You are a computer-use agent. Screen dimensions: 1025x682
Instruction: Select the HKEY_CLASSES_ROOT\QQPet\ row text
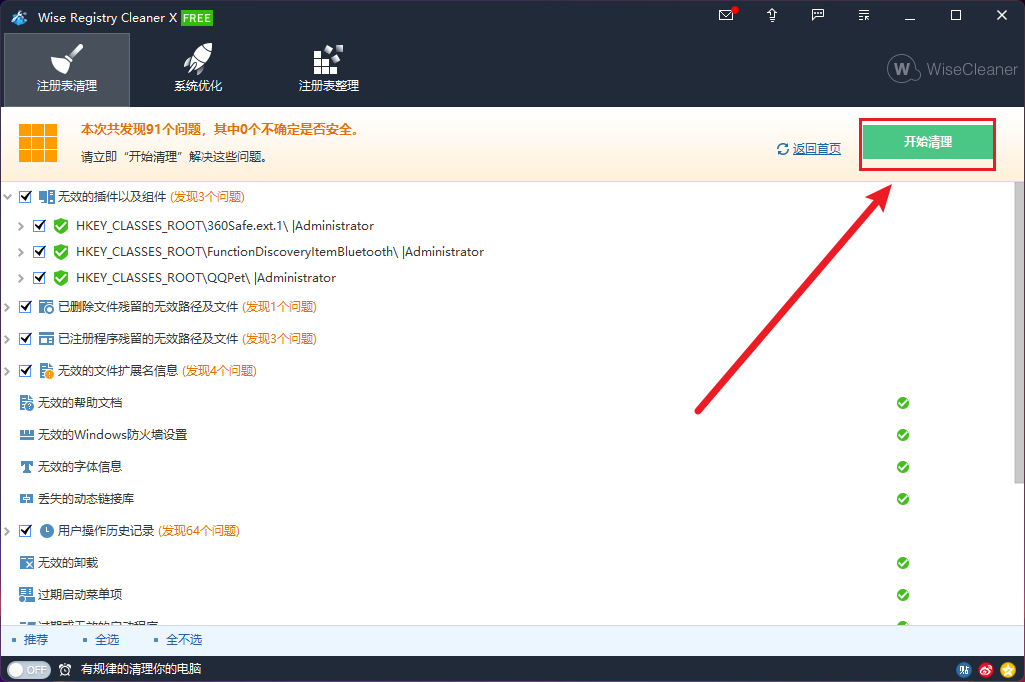206,278
